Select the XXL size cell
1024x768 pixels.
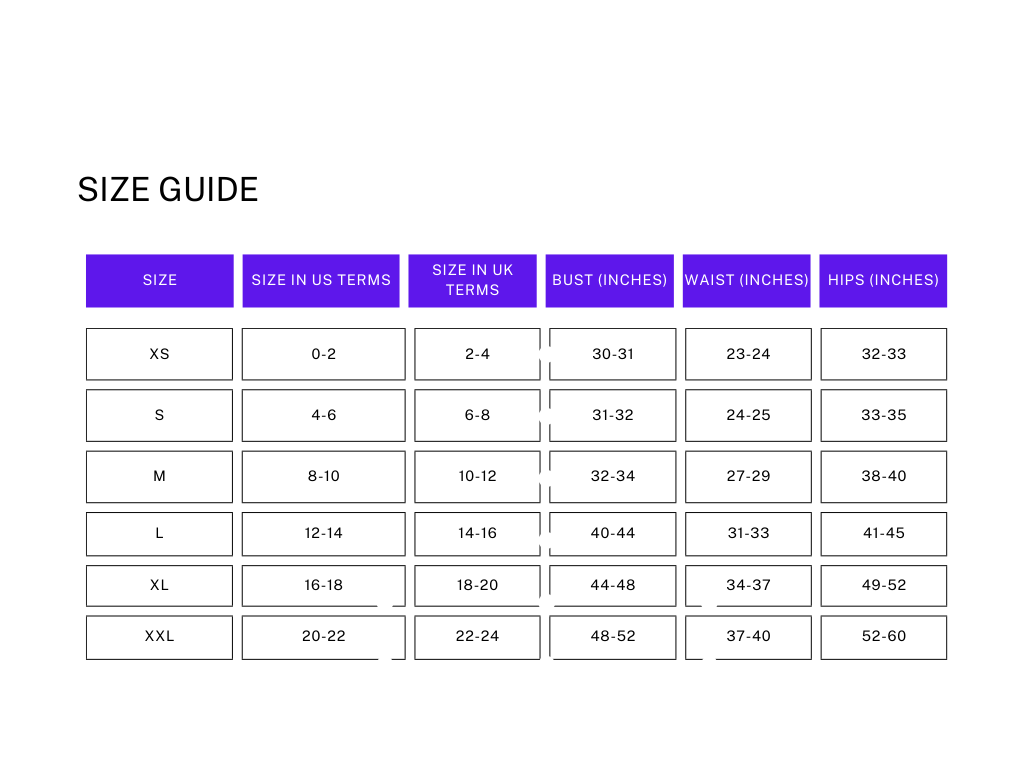[160, 637]
